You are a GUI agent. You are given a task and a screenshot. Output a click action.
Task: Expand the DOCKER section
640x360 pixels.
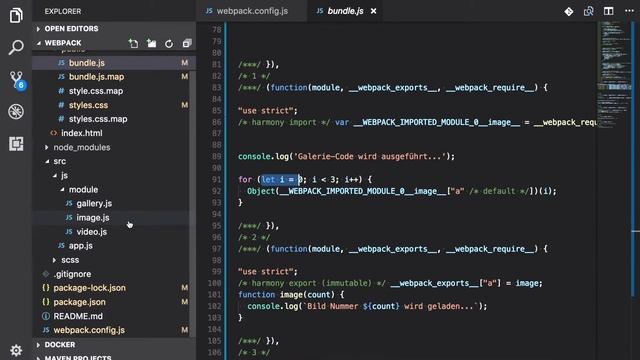pyautogui.click(x=113, y=345)
